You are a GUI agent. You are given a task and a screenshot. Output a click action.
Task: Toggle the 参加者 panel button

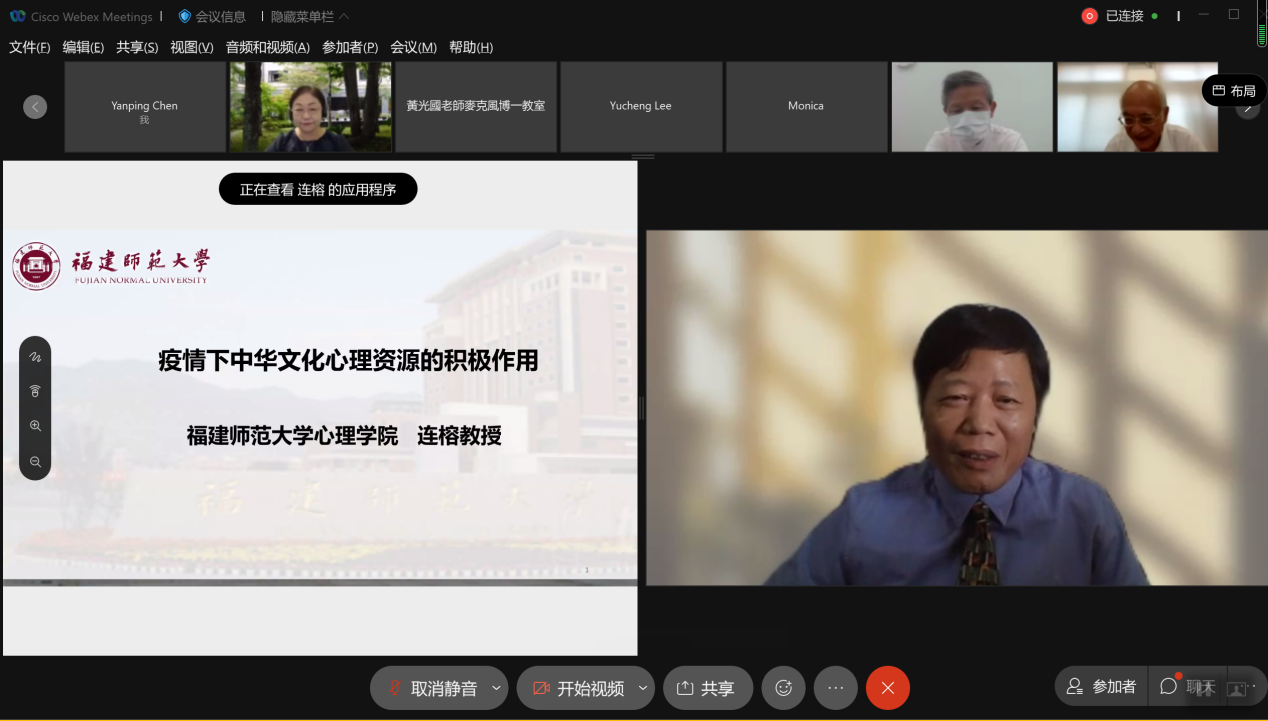(1101, 687)
